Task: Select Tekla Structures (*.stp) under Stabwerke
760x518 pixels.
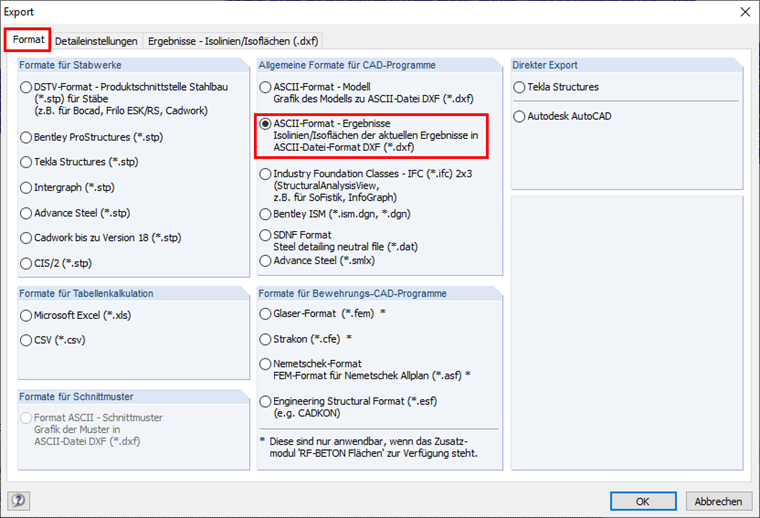Action: (x=26, y=161)
